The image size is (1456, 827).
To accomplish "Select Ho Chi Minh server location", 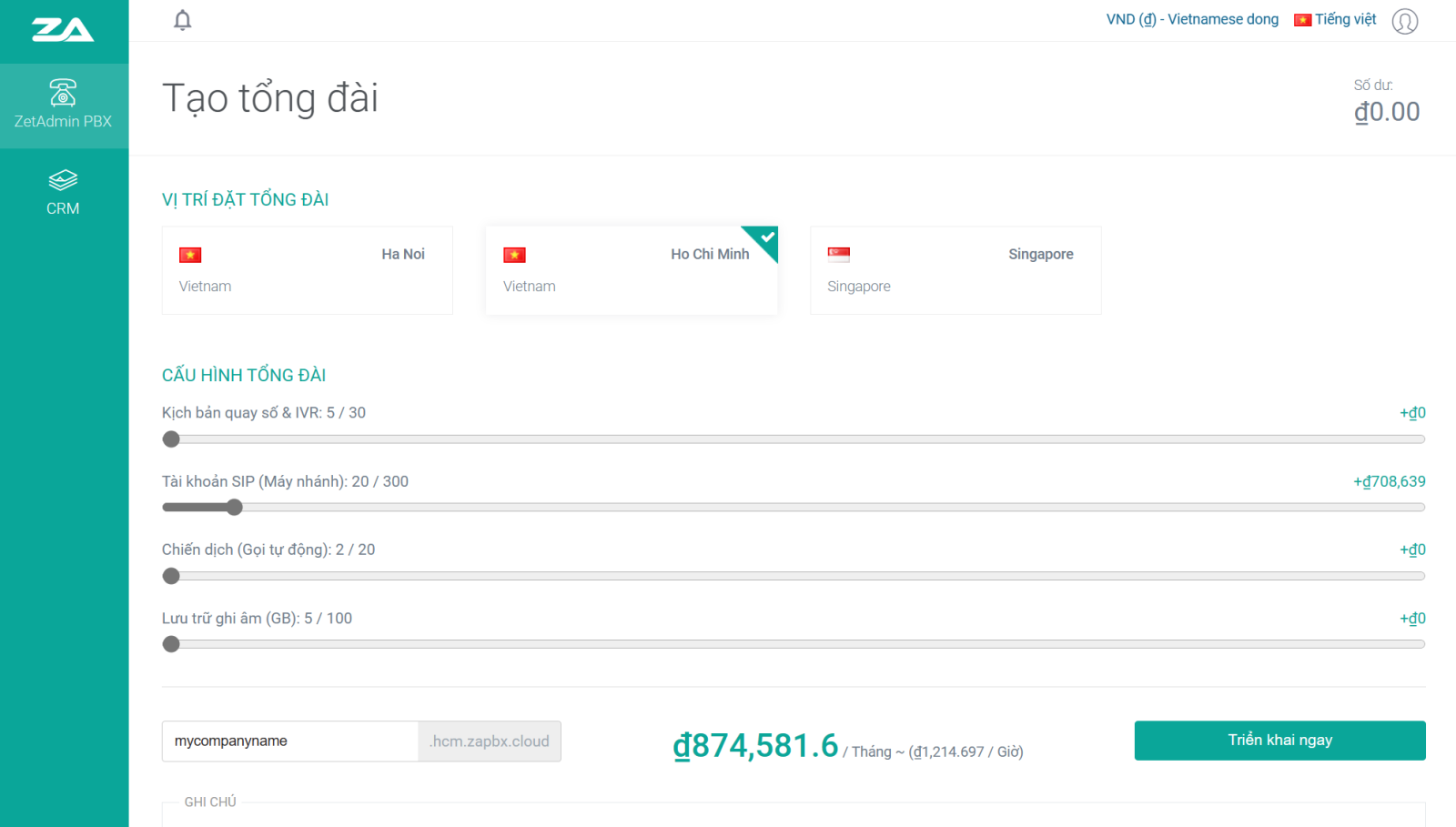I will click(x=631, y=270).
